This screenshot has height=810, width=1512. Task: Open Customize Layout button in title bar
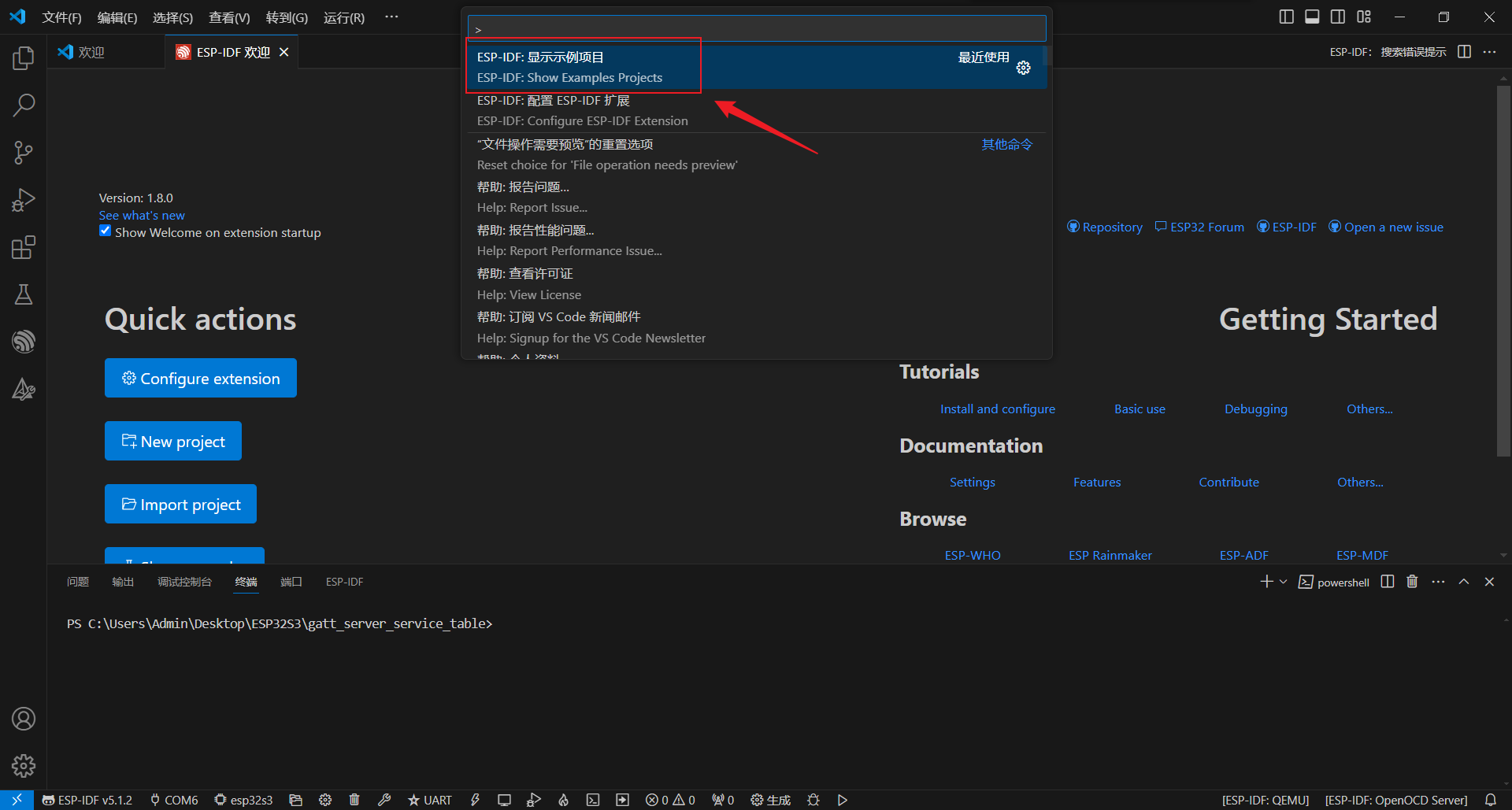pos(1364,17)
